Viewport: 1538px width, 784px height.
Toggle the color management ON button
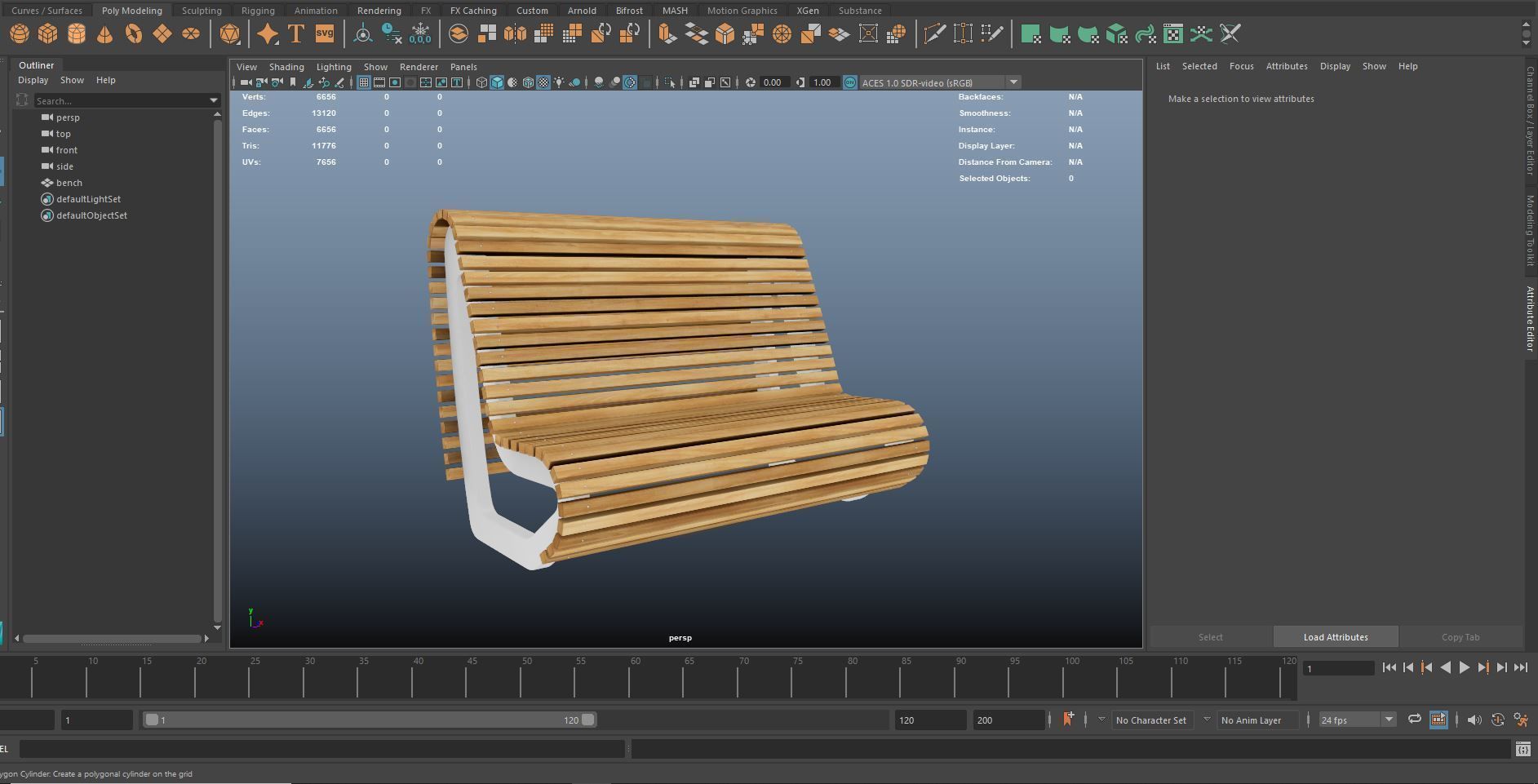click(x=850, y=82)
